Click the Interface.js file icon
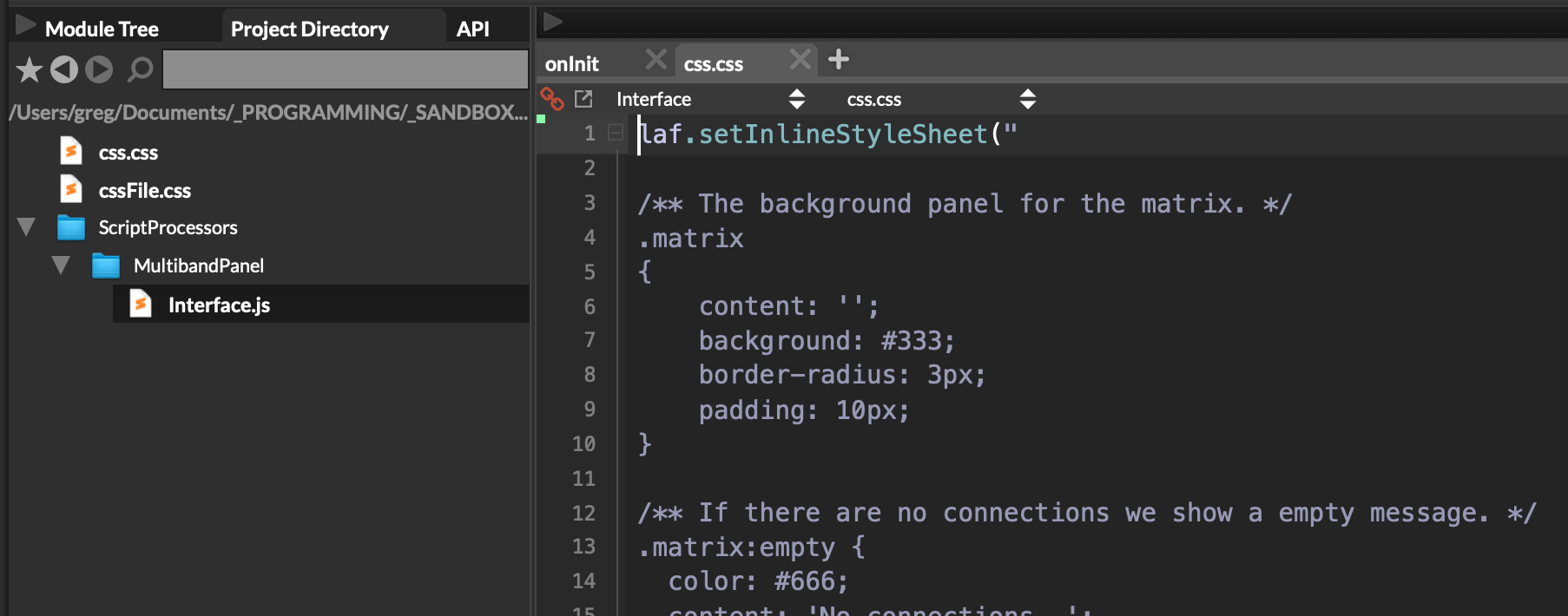1568x616 pixels. (x=141, y=303)
